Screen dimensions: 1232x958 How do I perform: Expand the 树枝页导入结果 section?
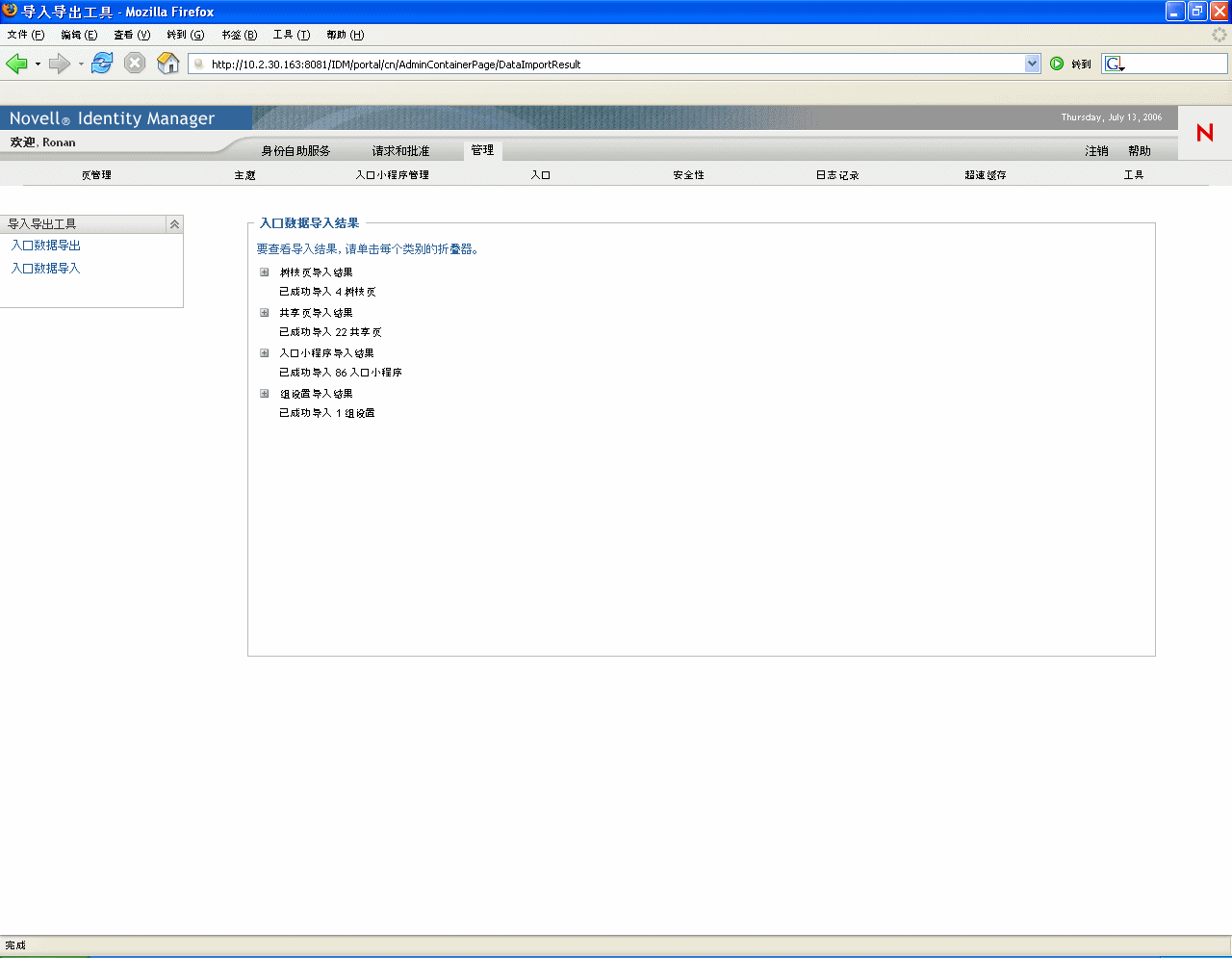click(265, 272)
